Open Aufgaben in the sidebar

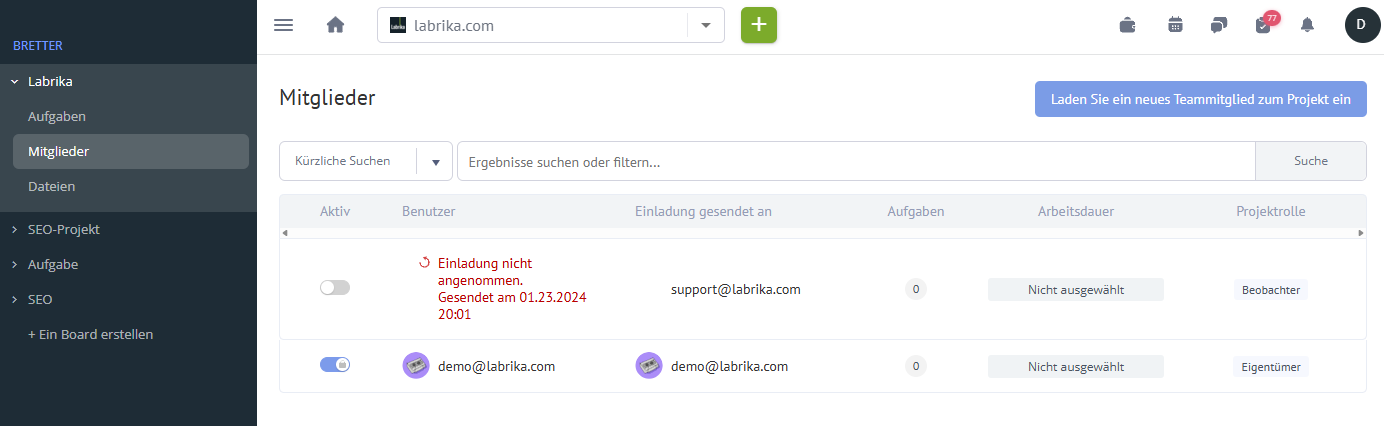[57, 116]
